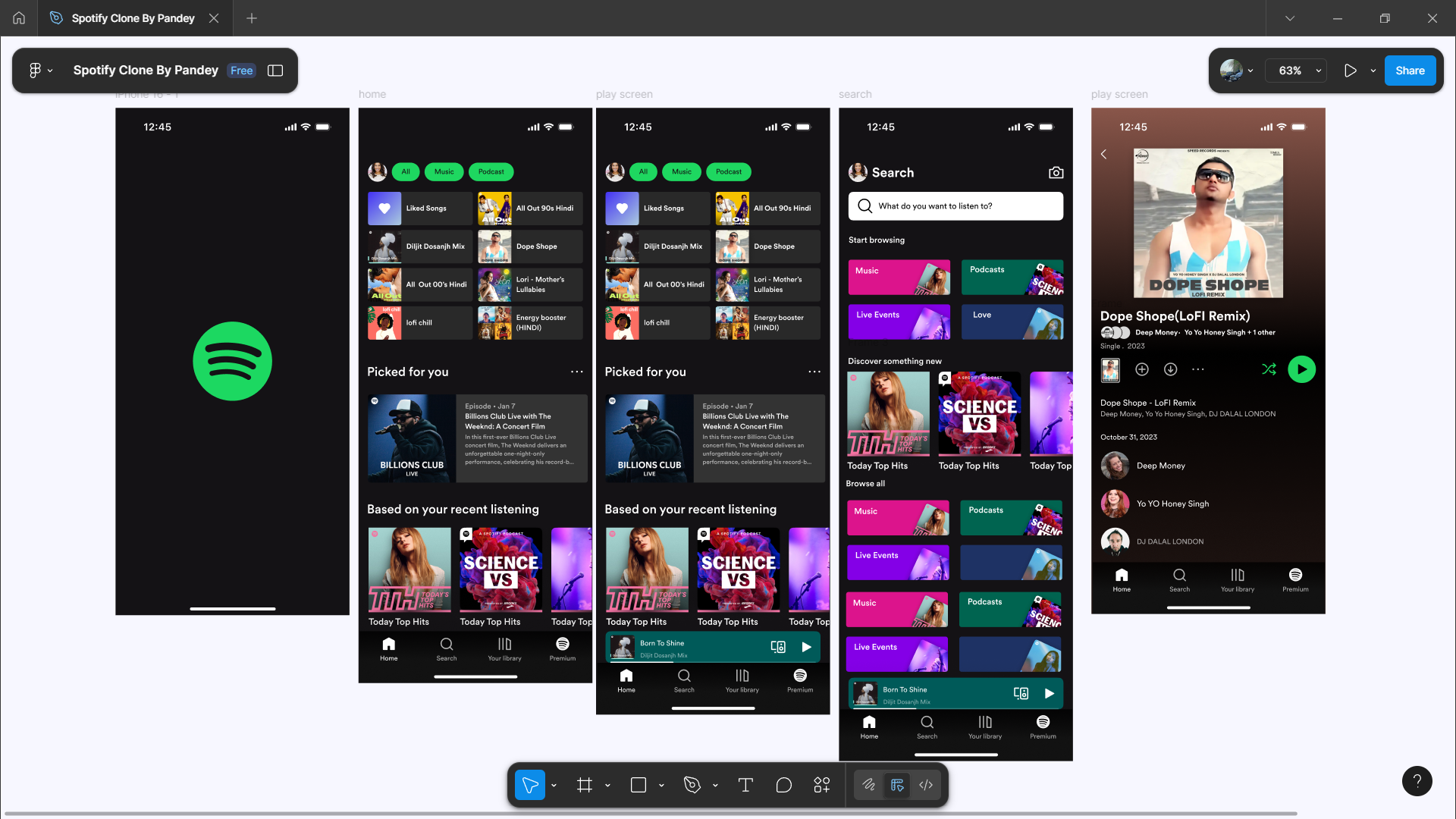
Task: Select the Text tool
Action: tap(745, 785)
